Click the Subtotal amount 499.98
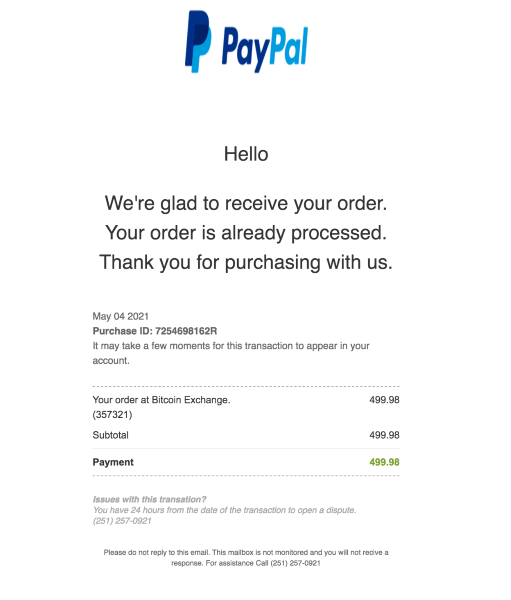511x600 pixels. (384, 435)
